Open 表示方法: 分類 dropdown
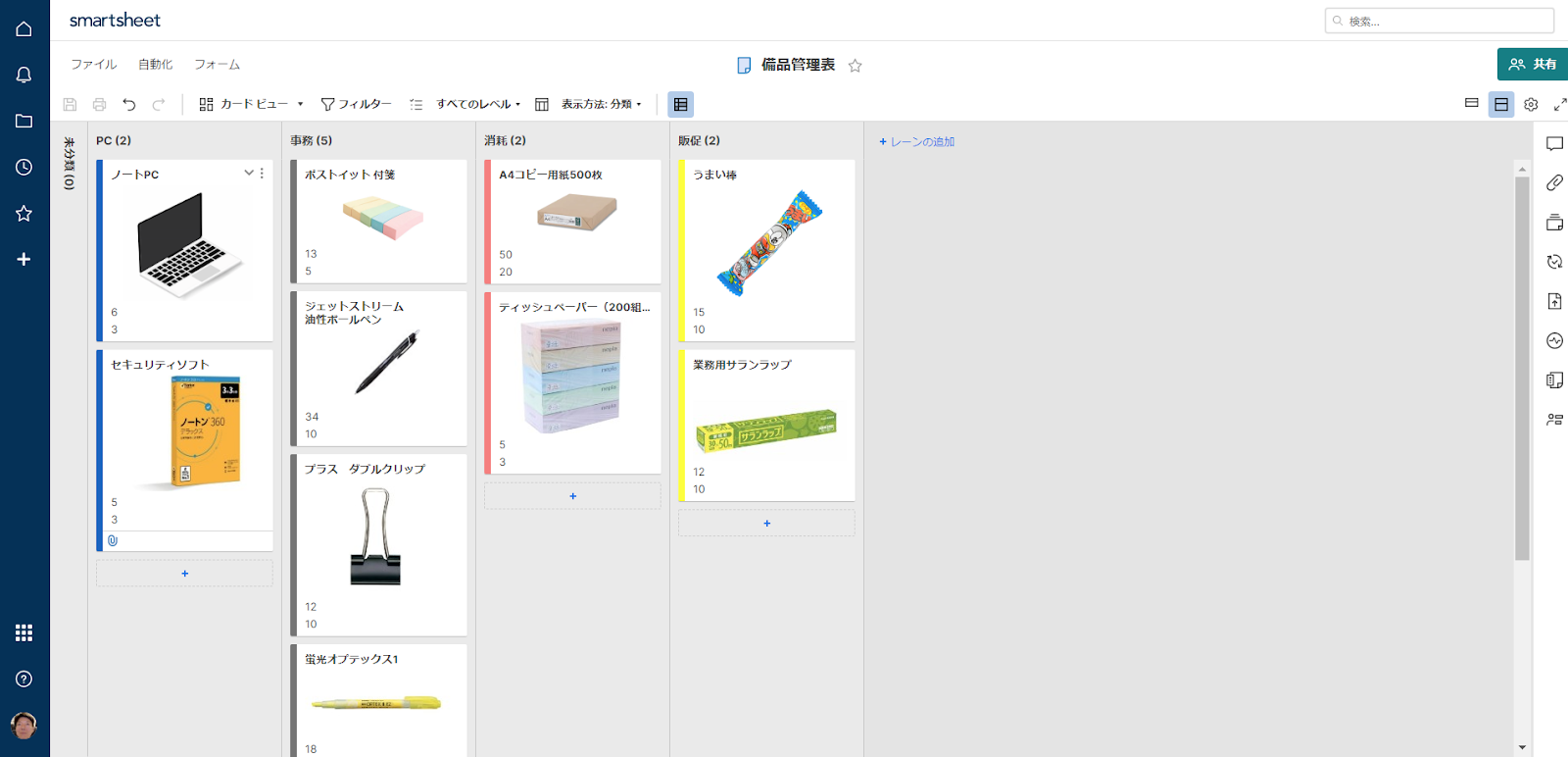The image size is (1568, 757). point(602,104)
